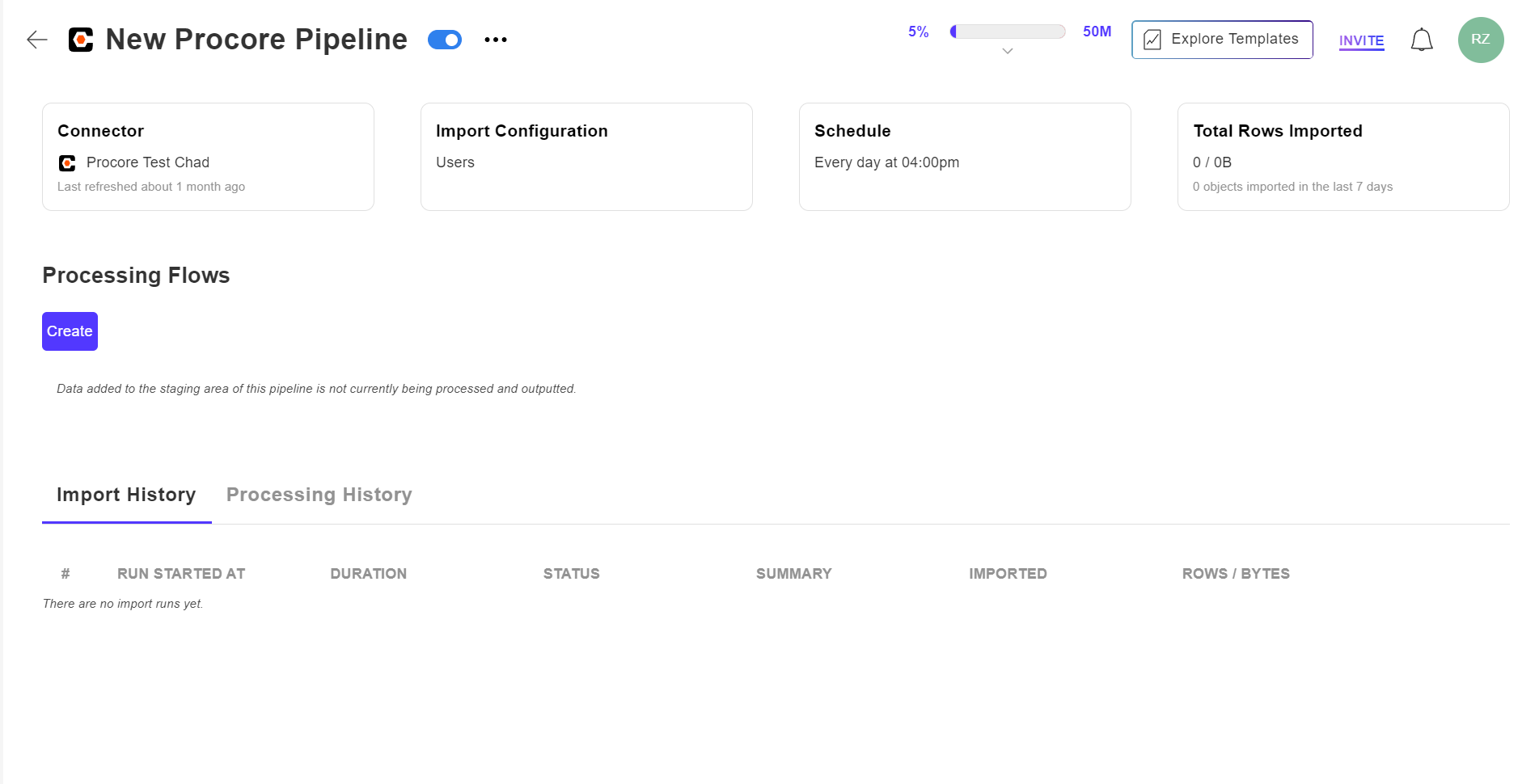Click the Last refreshed about 1 month ago text

pos(151,187)
